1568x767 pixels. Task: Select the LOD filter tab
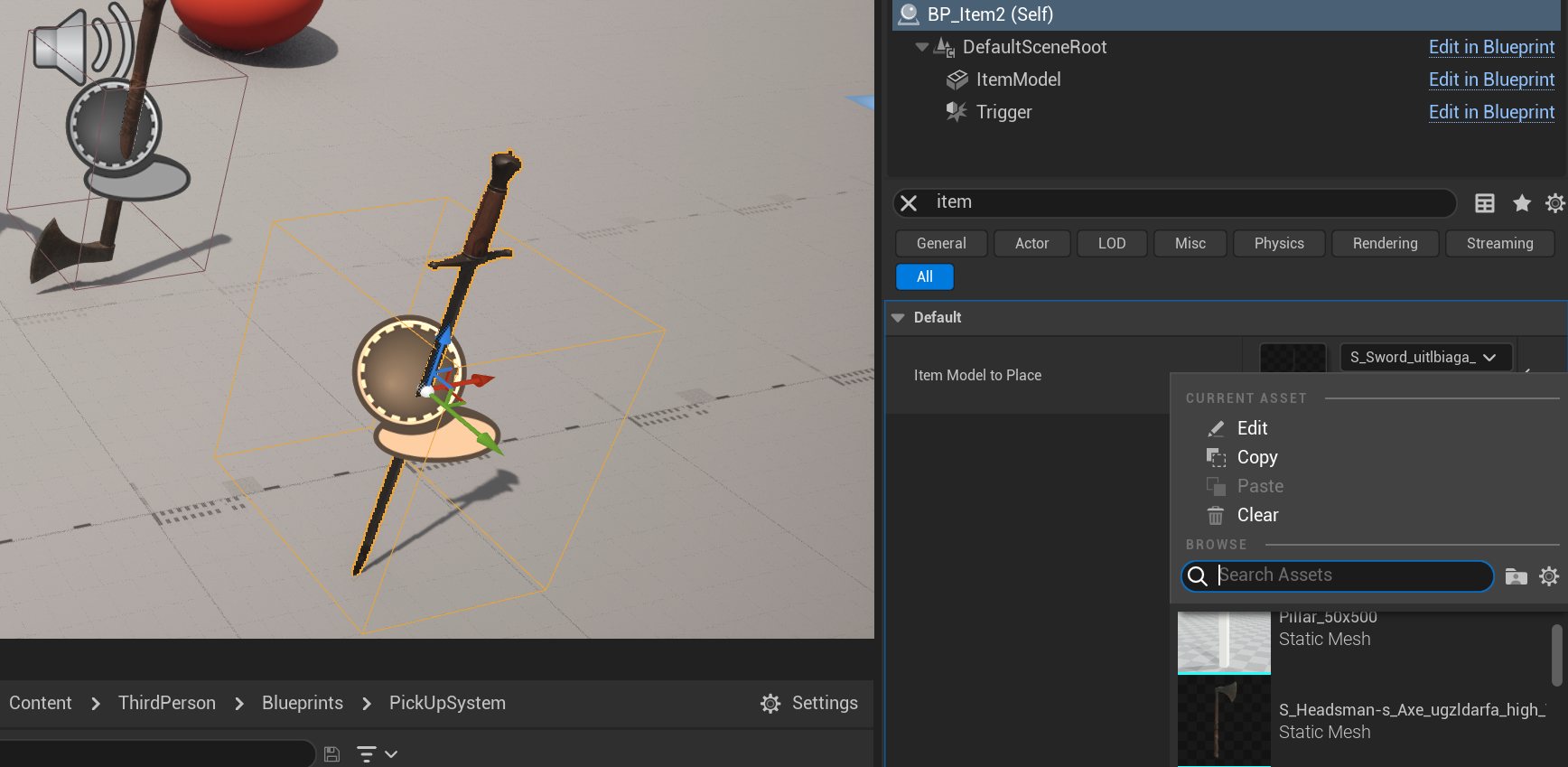1112,244
